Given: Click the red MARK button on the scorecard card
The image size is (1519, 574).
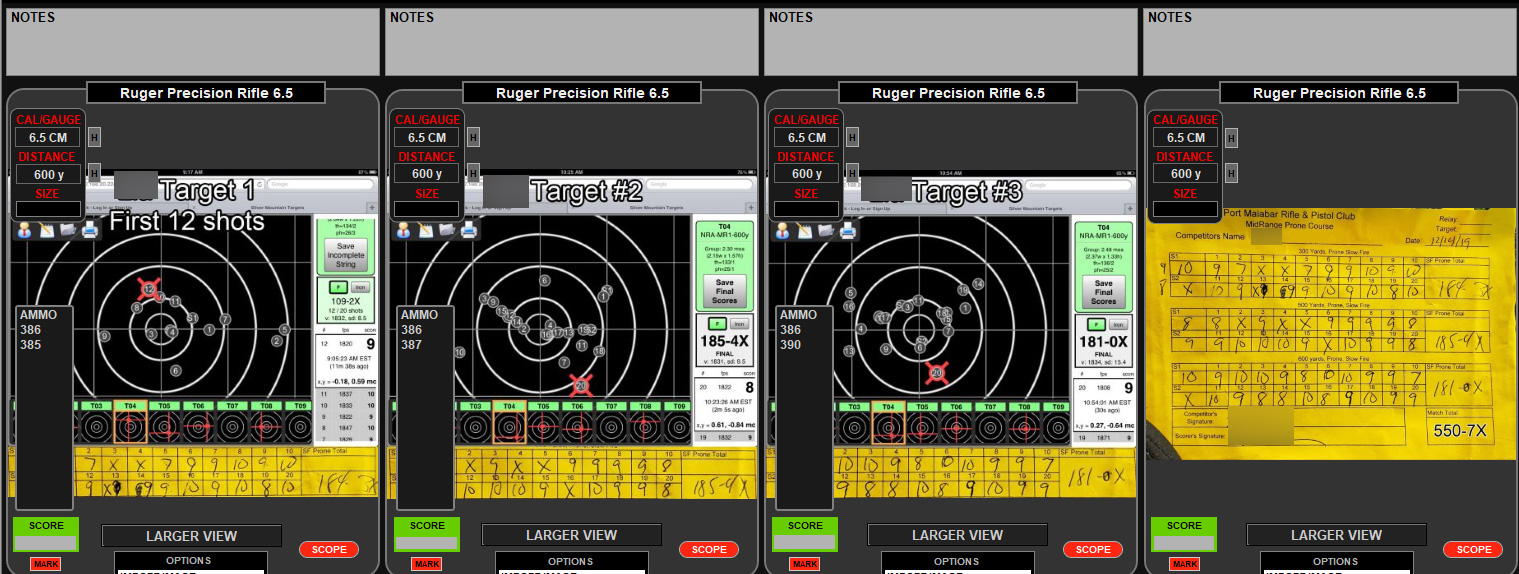Looking at the screenshot, I should (1184, 564).
